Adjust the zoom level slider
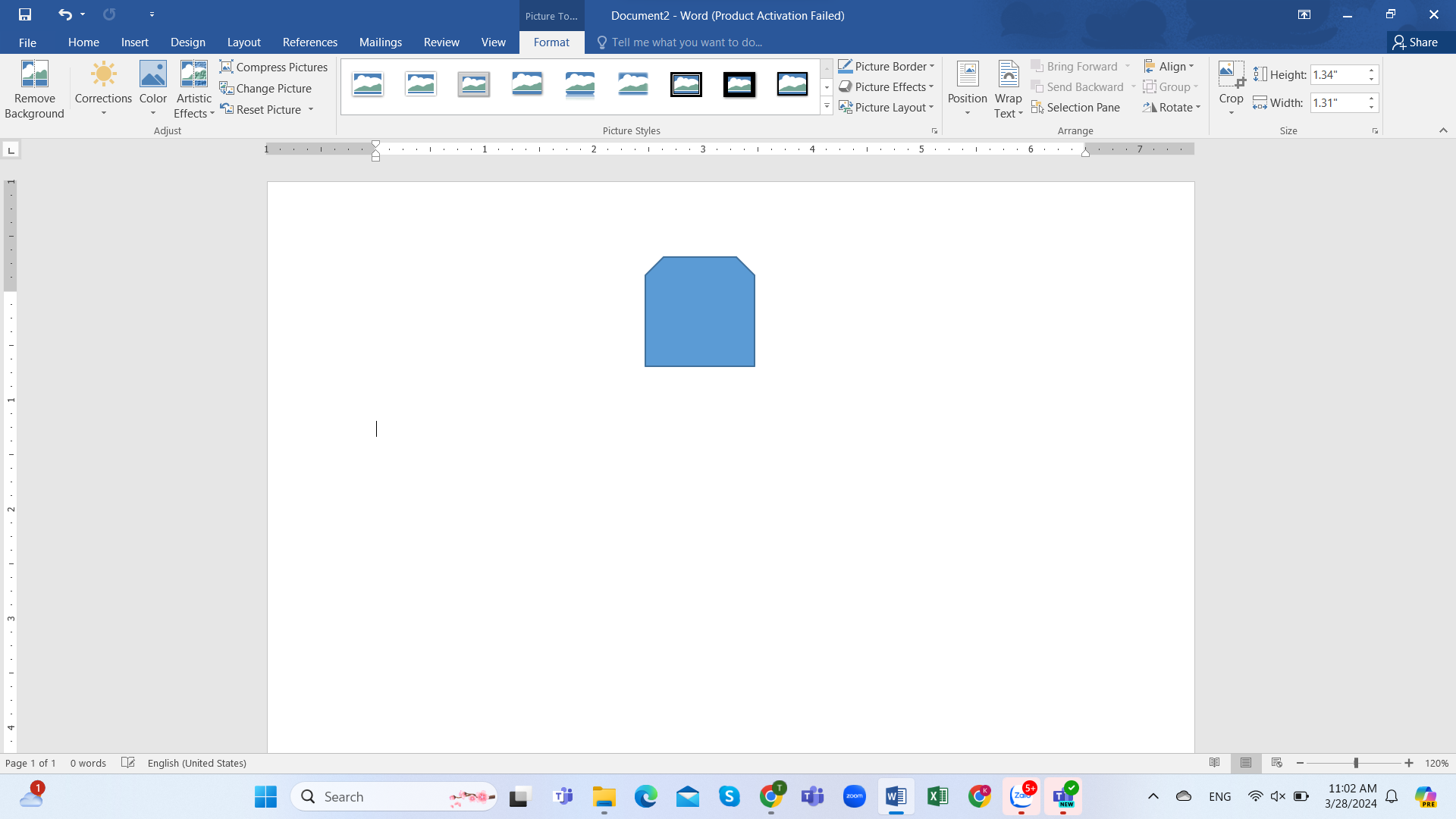Screen dimensions: 1456x819 click(1355, 763)
